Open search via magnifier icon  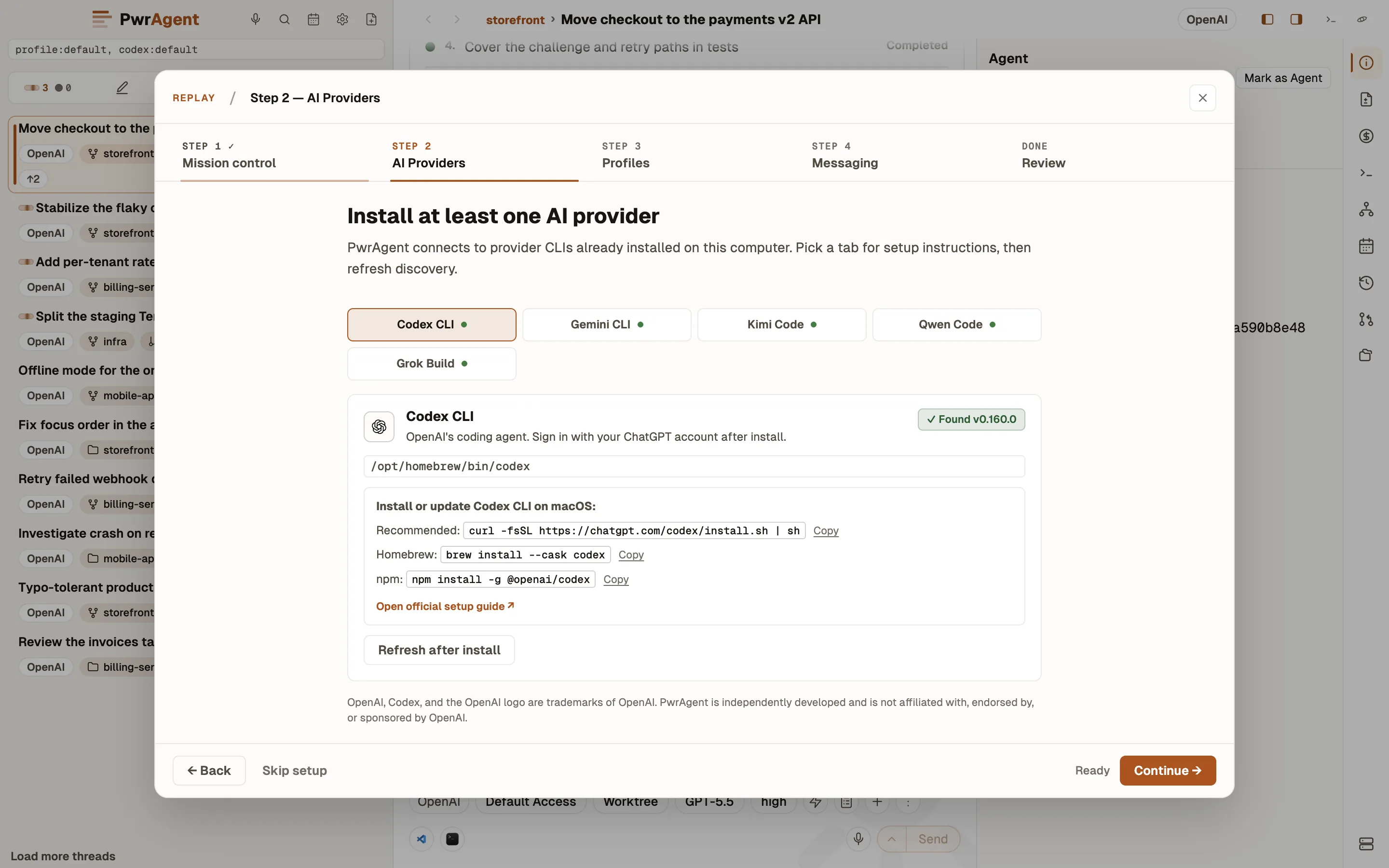pyautogui.click(x=284, y=19)
